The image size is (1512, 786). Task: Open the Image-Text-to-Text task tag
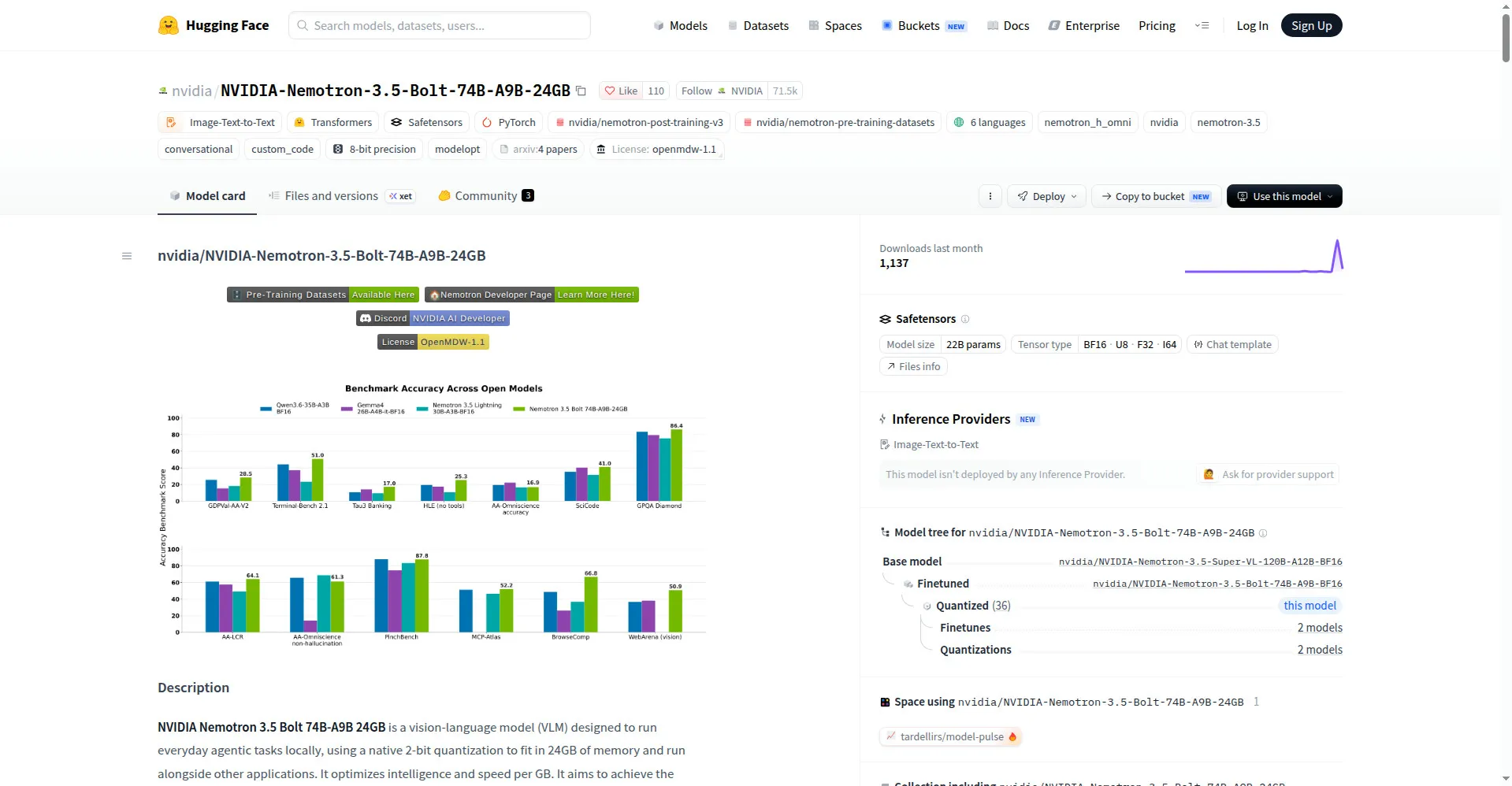(220, 122)
